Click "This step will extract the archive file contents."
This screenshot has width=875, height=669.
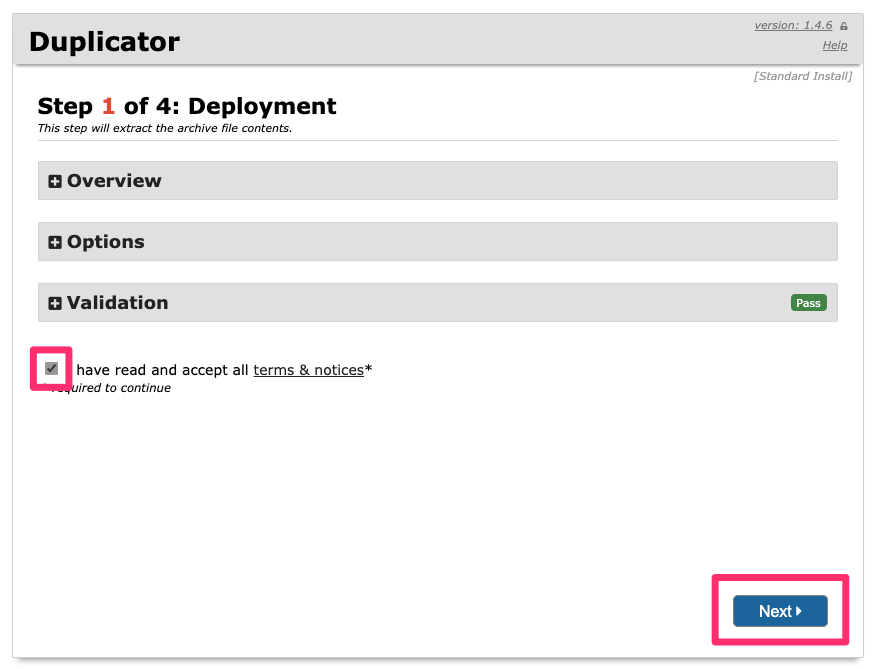pyautogui.click(x=165, y=128)
